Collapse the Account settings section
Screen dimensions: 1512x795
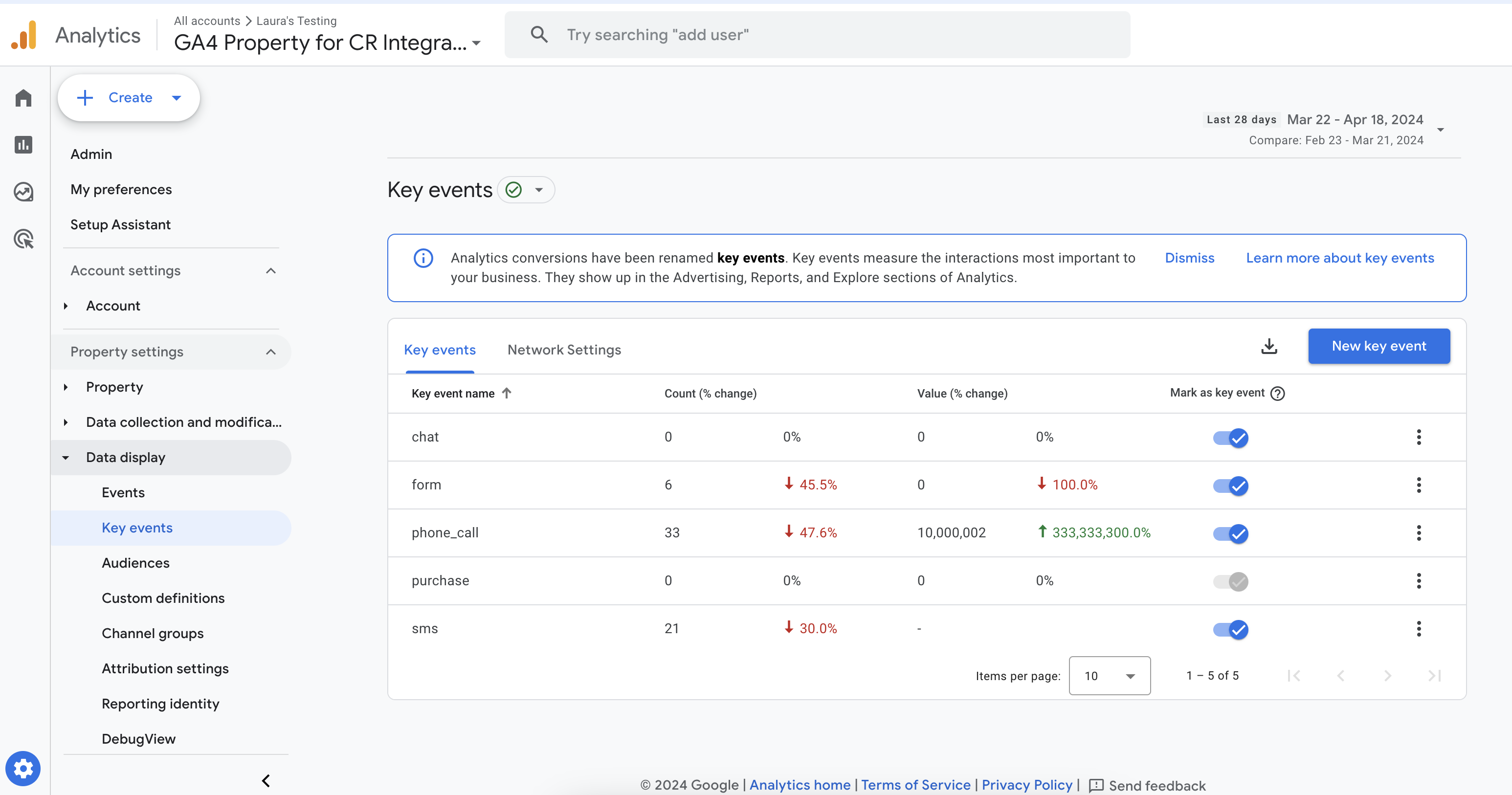click(270, 270)
